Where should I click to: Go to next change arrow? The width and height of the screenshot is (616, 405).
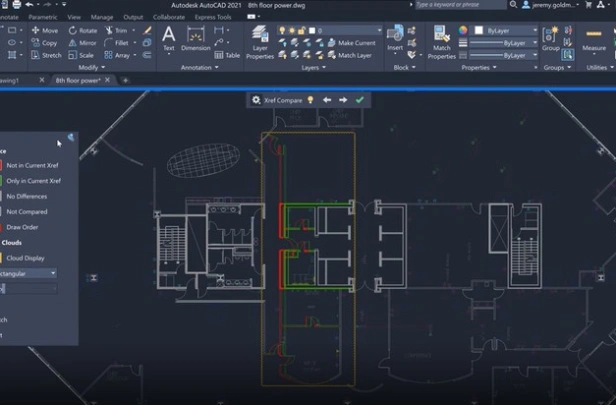[343, 100]
